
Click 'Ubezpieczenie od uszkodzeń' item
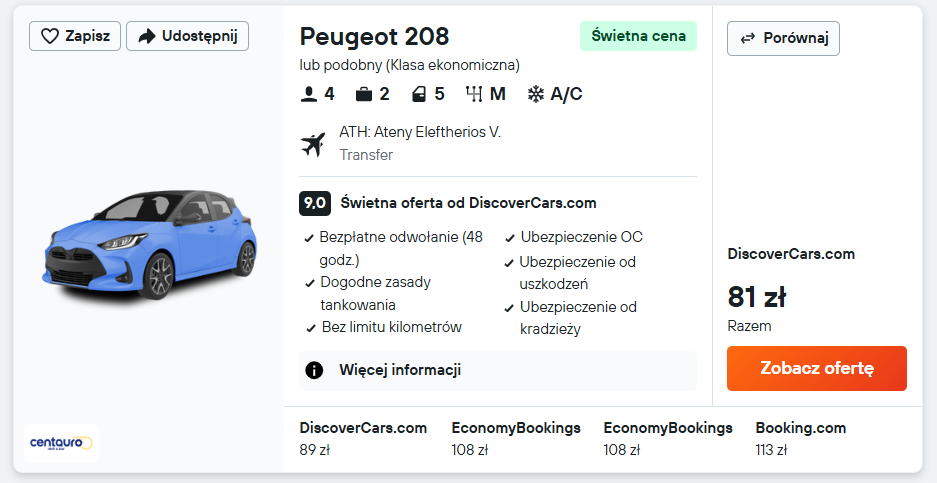point(578,273)
